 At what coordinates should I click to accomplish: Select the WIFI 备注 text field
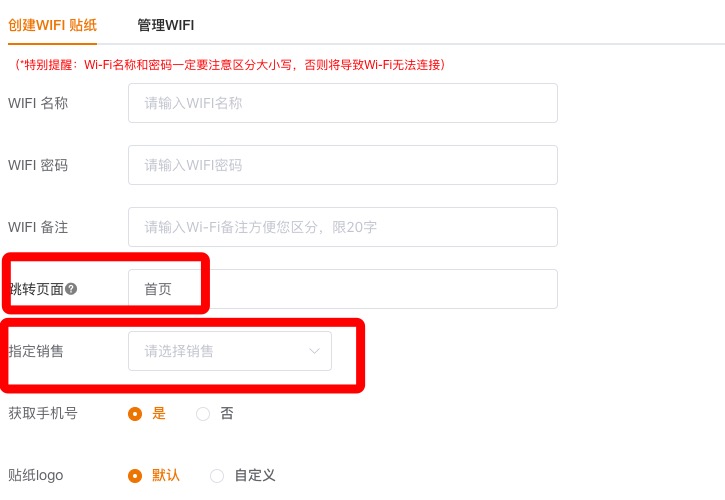tap(342, 227)
